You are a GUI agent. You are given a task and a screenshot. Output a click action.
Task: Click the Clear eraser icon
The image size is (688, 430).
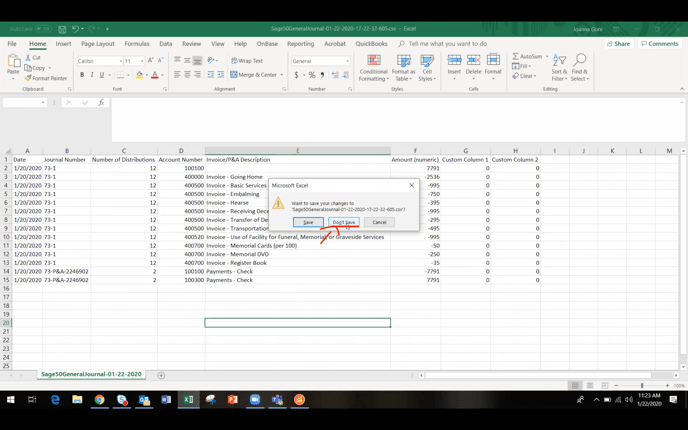(x=516, y=76)
